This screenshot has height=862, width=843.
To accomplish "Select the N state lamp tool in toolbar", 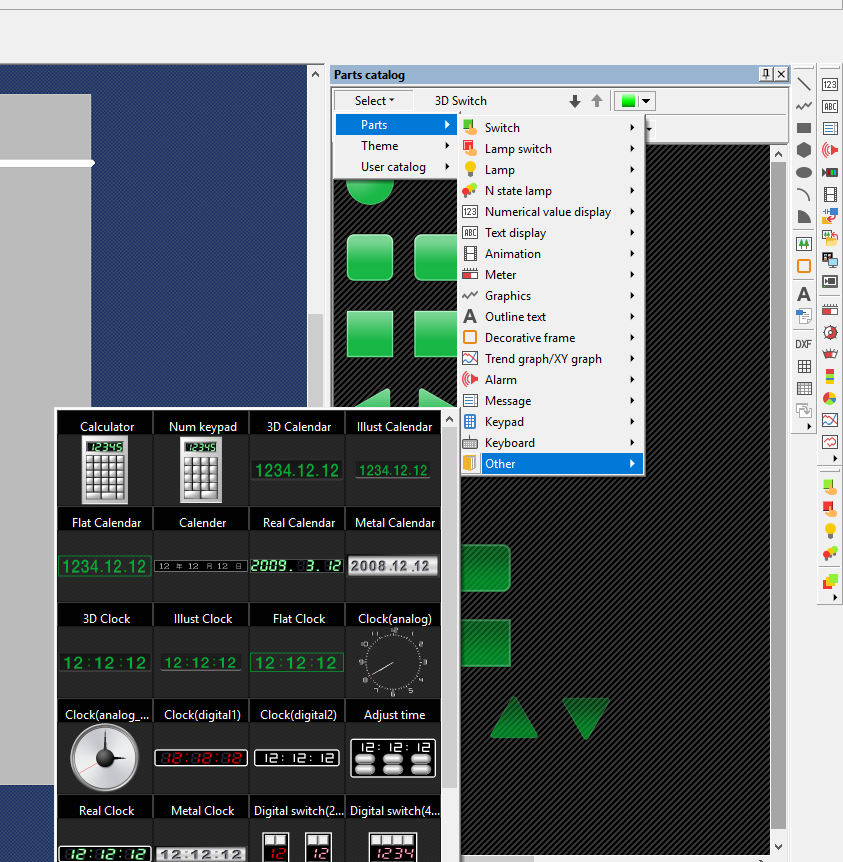I will pos(830,554).
